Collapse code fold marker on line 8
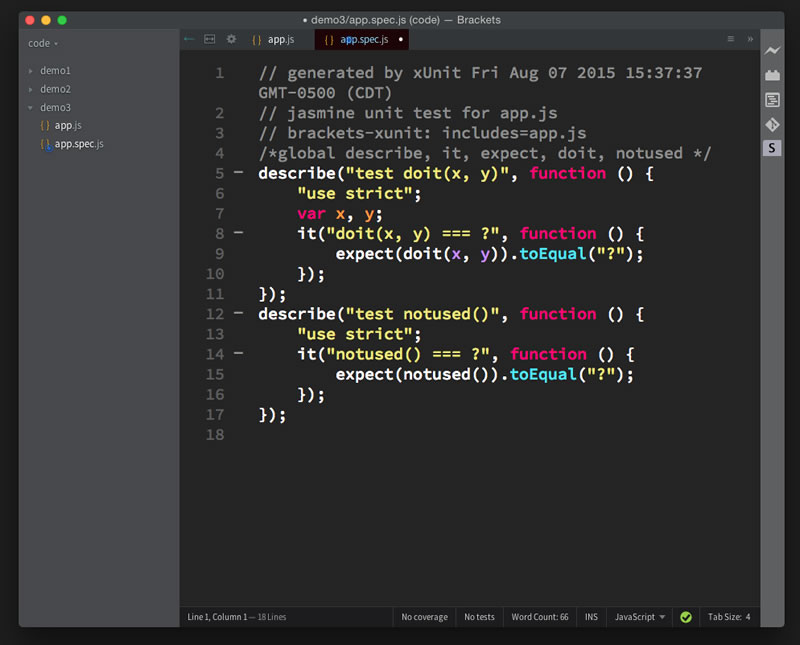The height and width of the screenshot is (645, 800). [238, 233]
